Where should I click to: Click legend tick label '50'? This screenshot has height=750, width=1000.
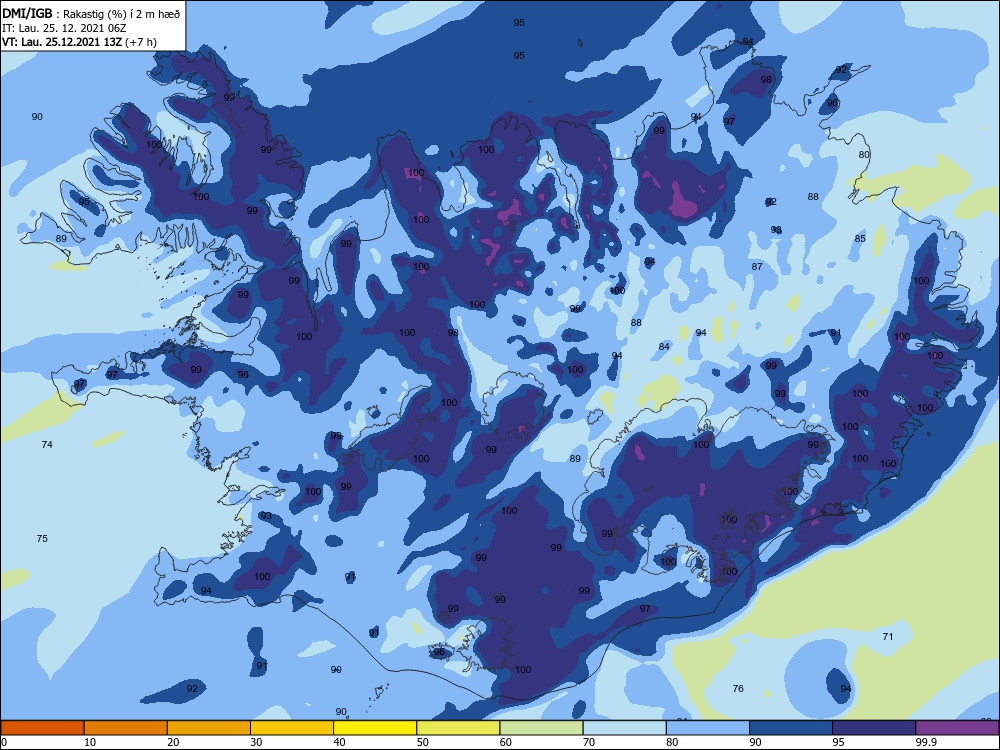click(x=422, y=742)
